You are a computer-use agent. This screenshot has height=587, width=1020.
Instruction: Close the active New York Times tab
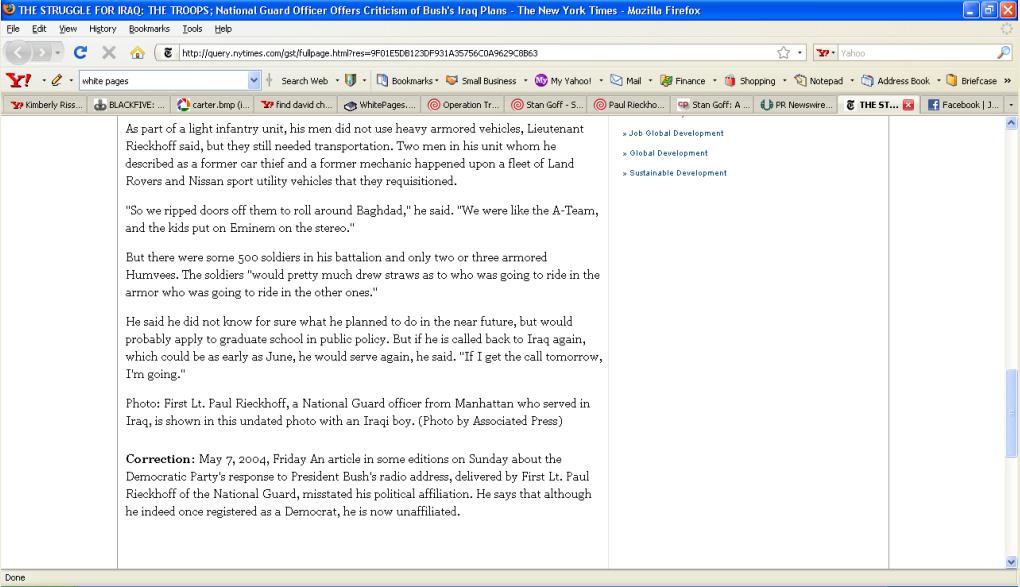pyautogui.click(x=909, y=105)
